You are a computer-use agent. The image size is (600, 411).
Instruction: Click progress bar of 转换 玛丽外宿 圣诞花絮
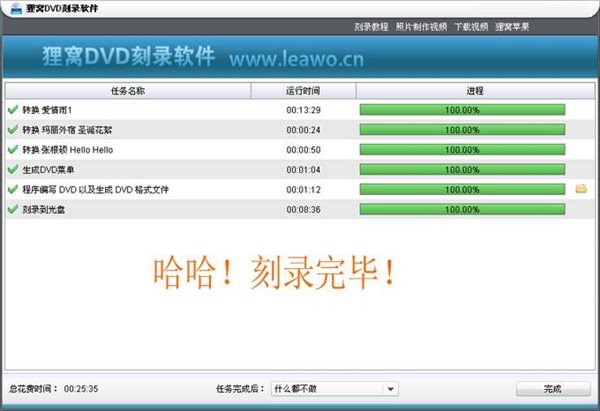click(462, 130)
